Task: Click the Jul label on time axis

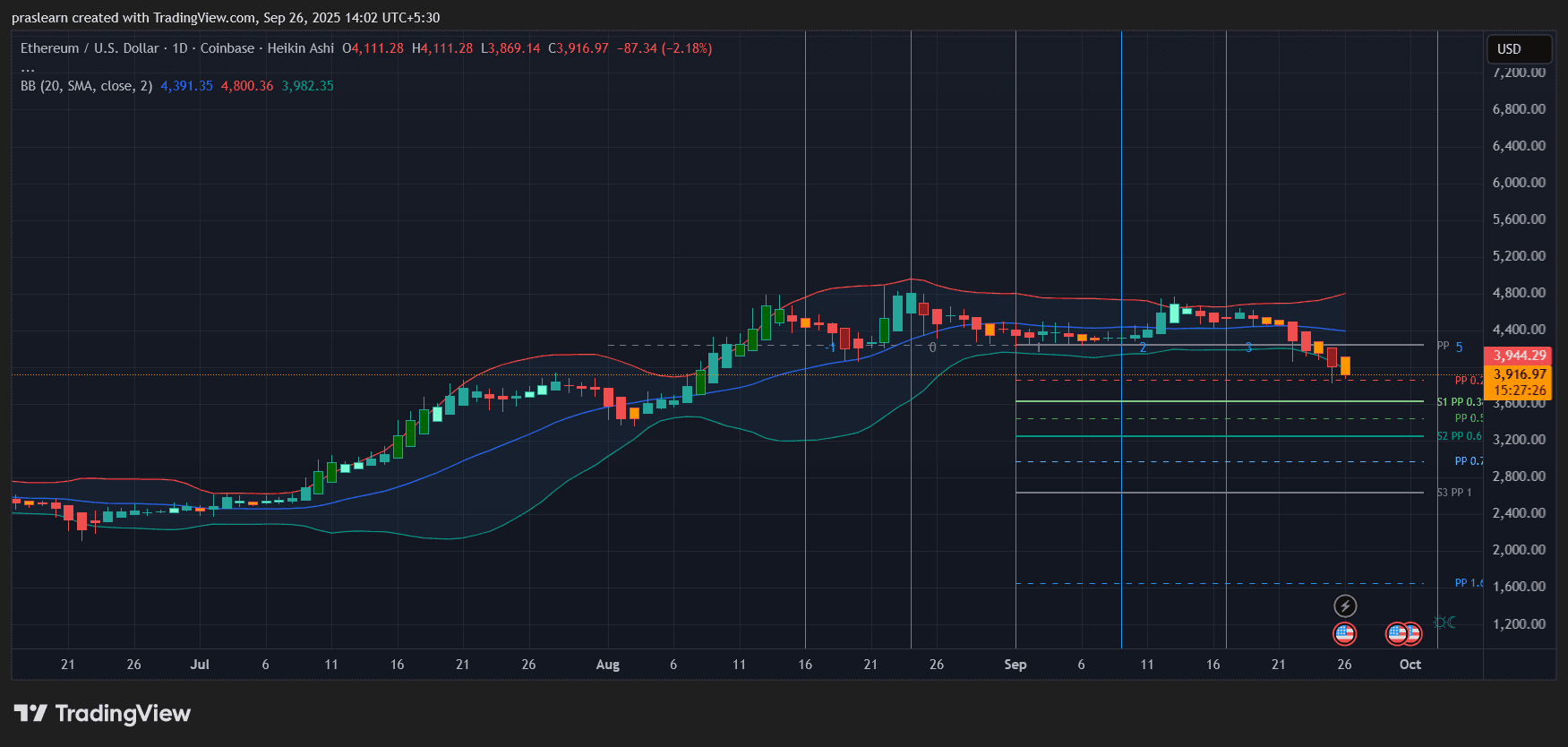Action: click(x=200, y=665)
